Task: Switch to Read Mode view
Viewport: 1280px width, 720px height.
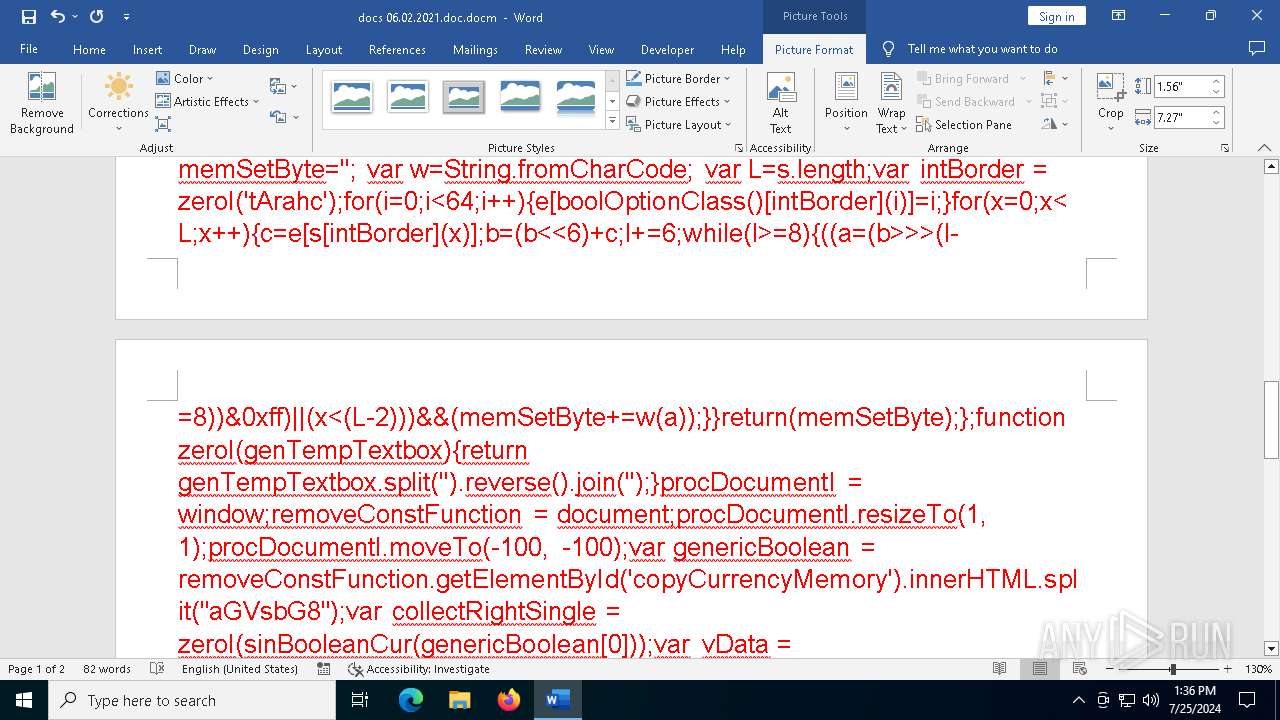Action: pyautogui.click(x=999, y=669)
